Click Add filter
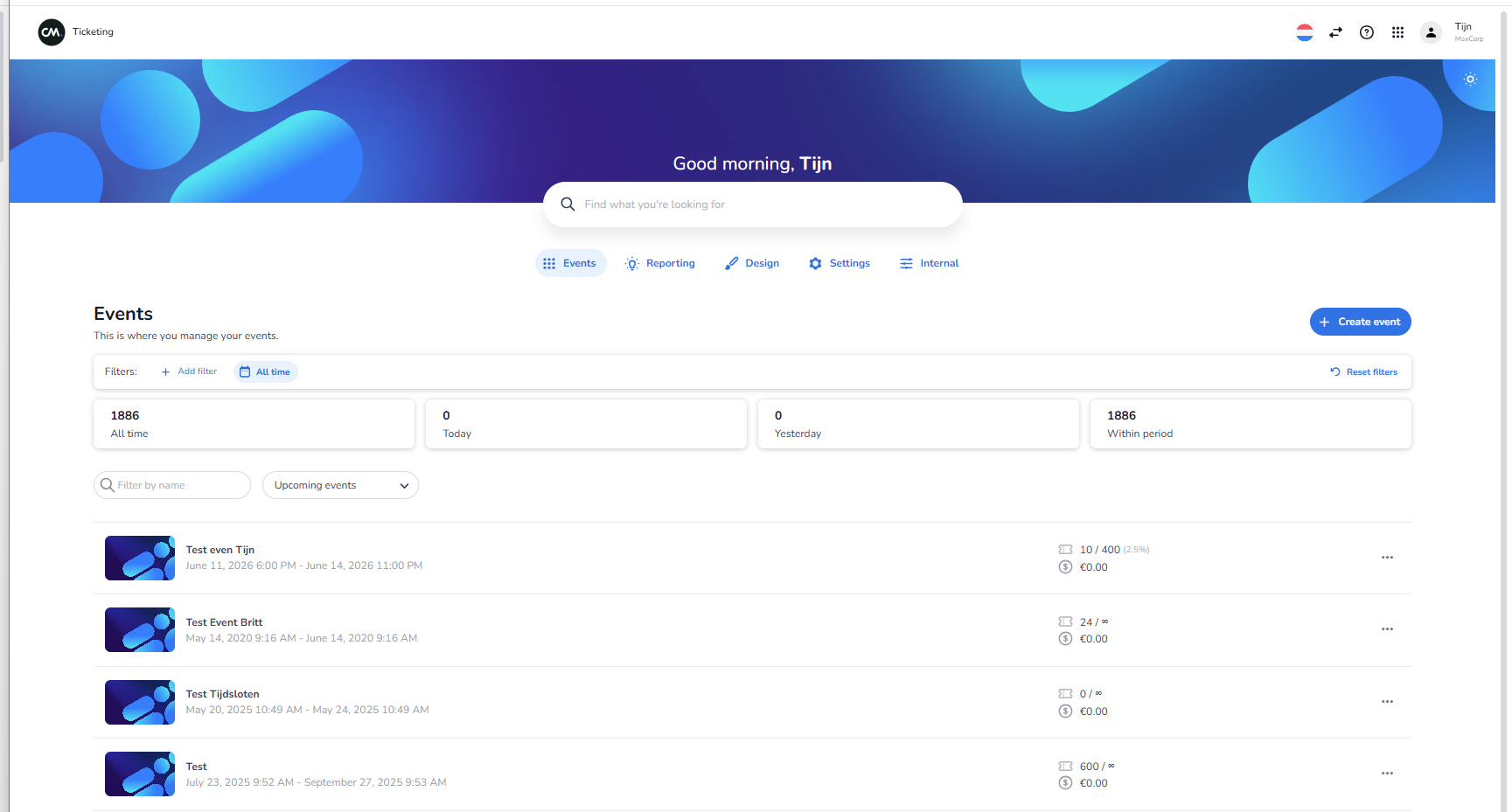The height and width of the screenshot is (812, 1512). (190, 371)
